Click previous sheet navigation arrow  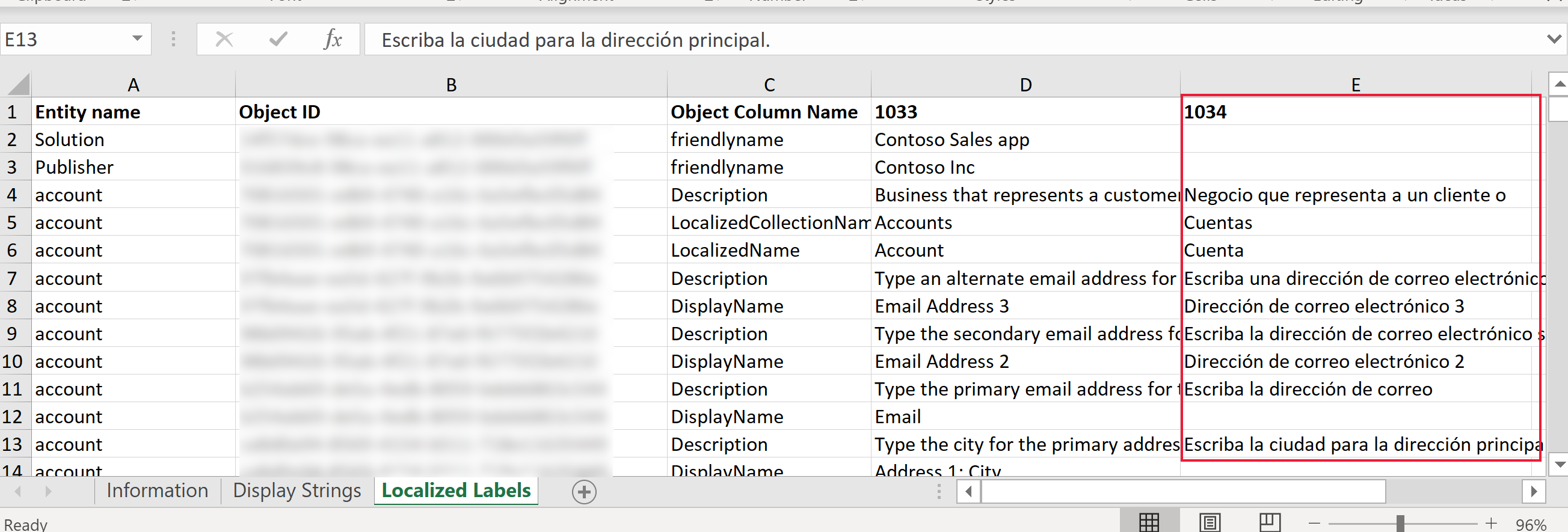point(17,491)
